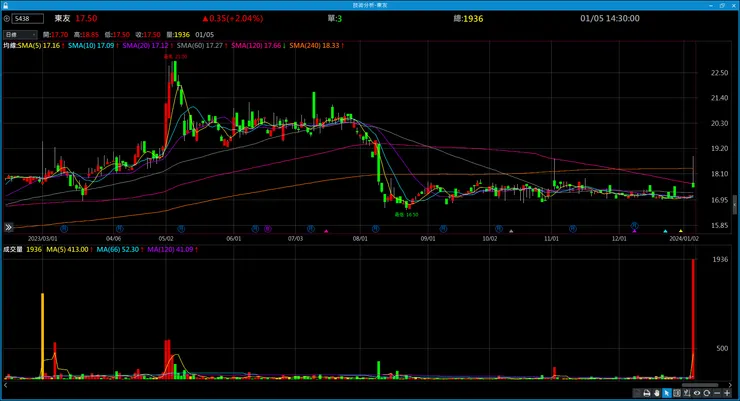Select the arrow pointer tool
Image resolution: width=740 pixels, height=401 pixels.
pos(667,393)
